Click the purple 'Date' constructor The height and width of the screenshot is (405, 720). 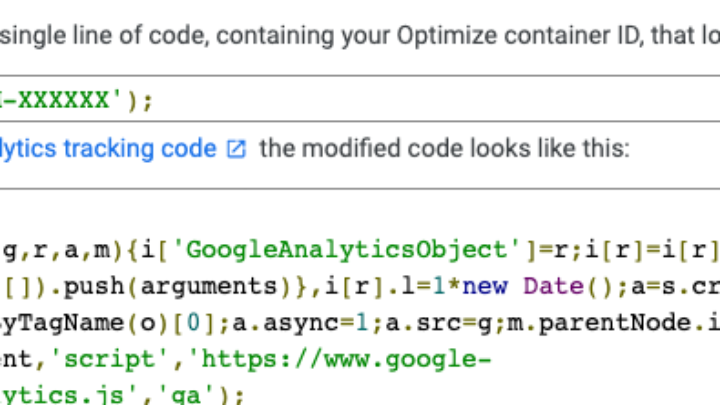tap(553, 287)
